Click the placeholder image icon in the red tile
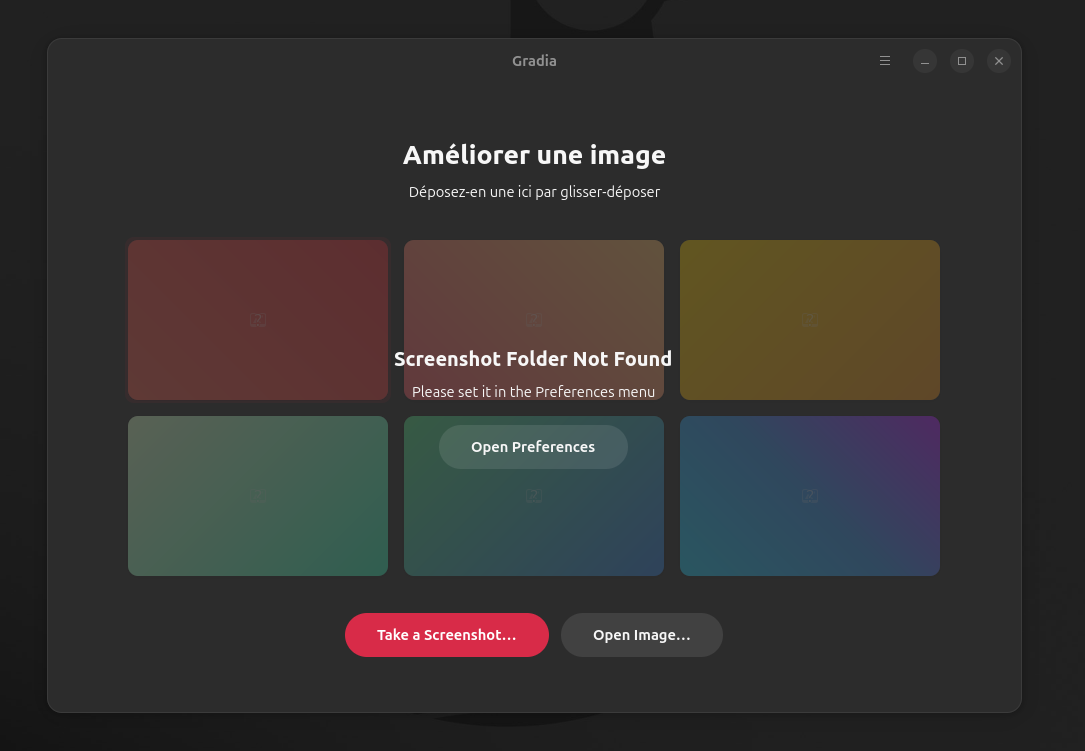 tap(258, 320)
